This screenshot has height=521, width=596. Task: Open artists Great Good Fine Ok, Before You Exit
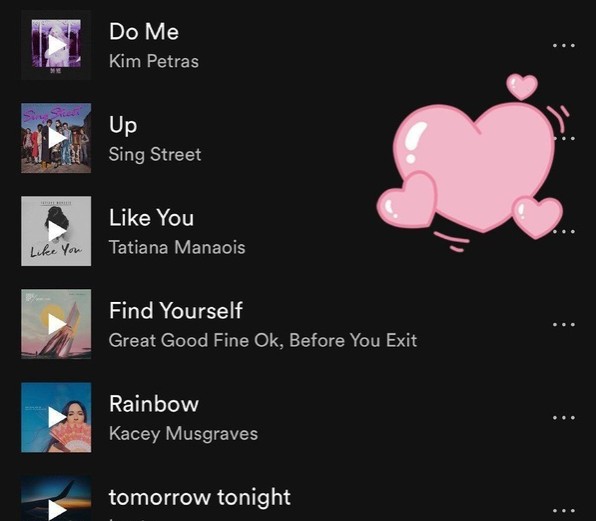coord(263,340)
